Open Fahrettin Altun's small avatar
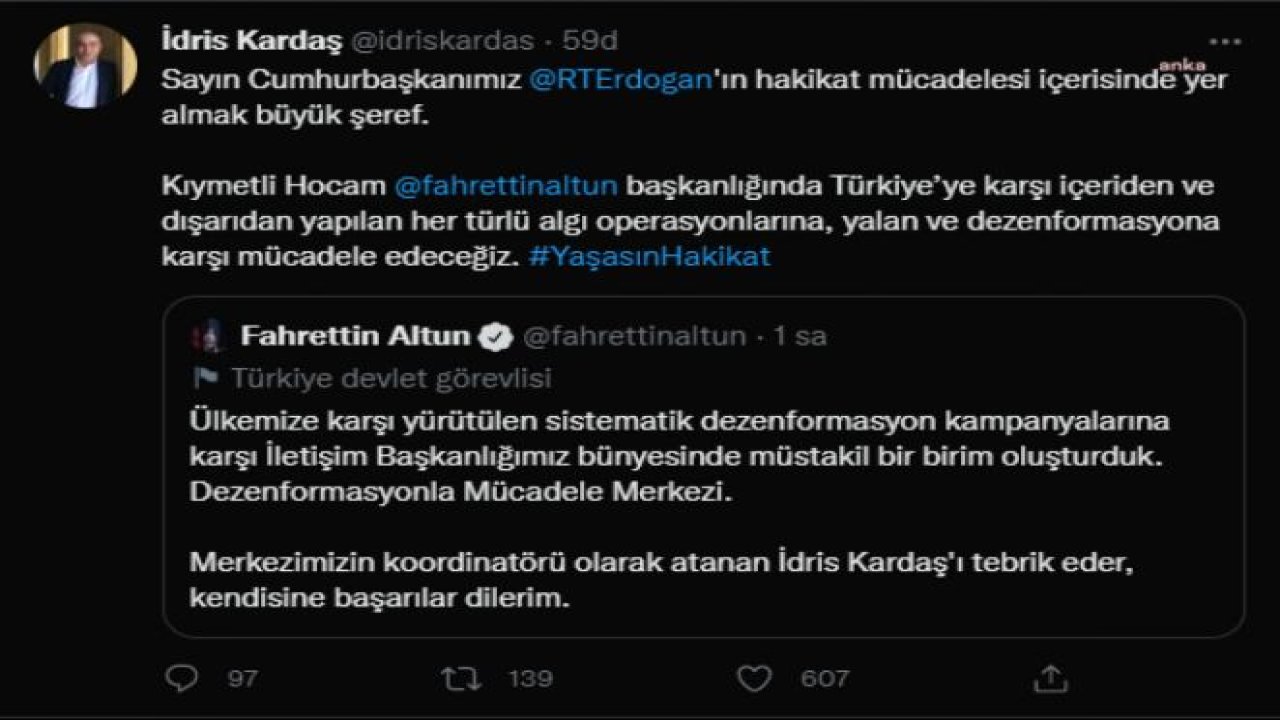The height and width of the screenshot is (720, 1280). tap(211, 337)
